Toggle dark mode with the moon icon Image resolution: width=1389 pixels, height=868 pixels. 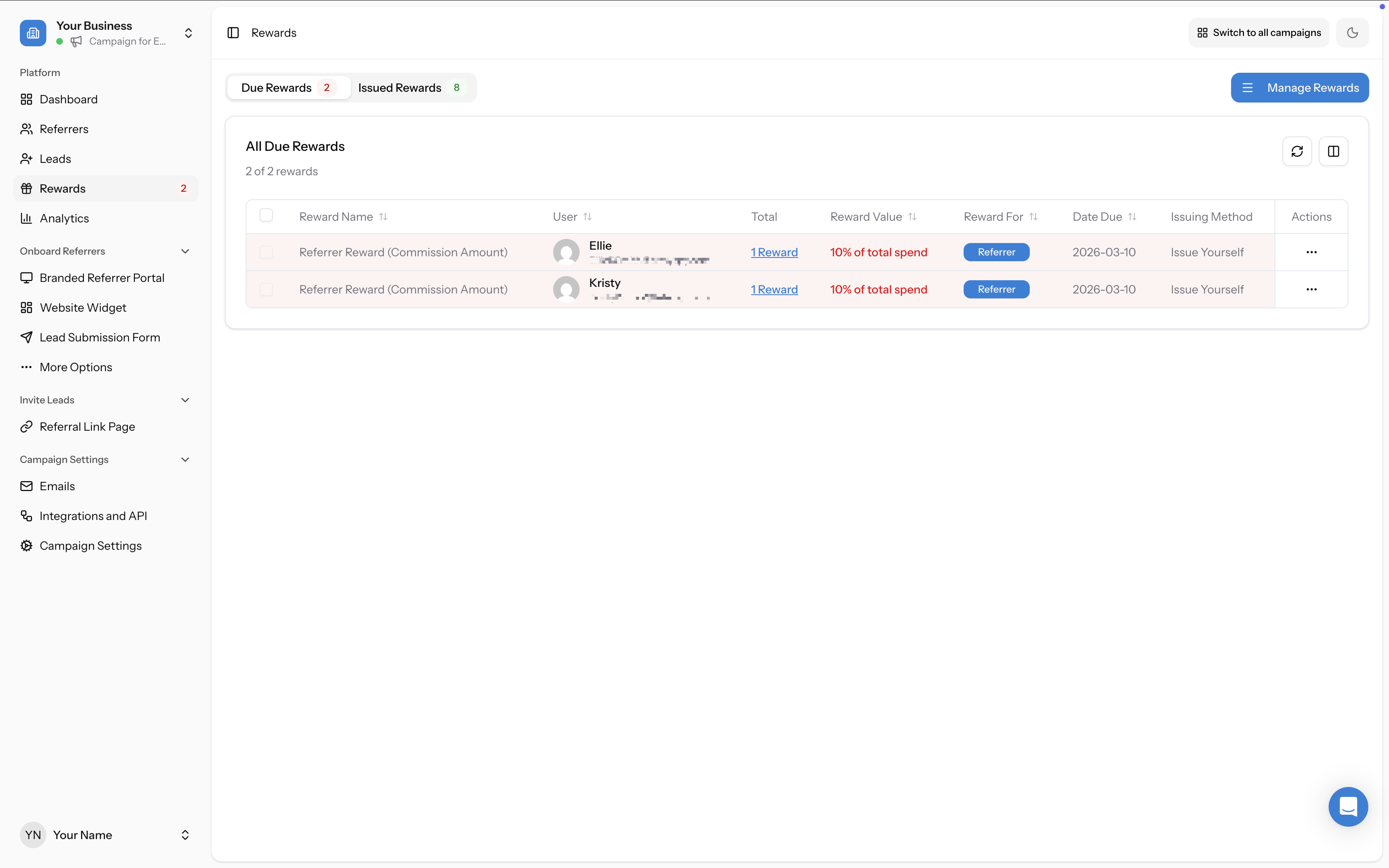point(1352,32)
